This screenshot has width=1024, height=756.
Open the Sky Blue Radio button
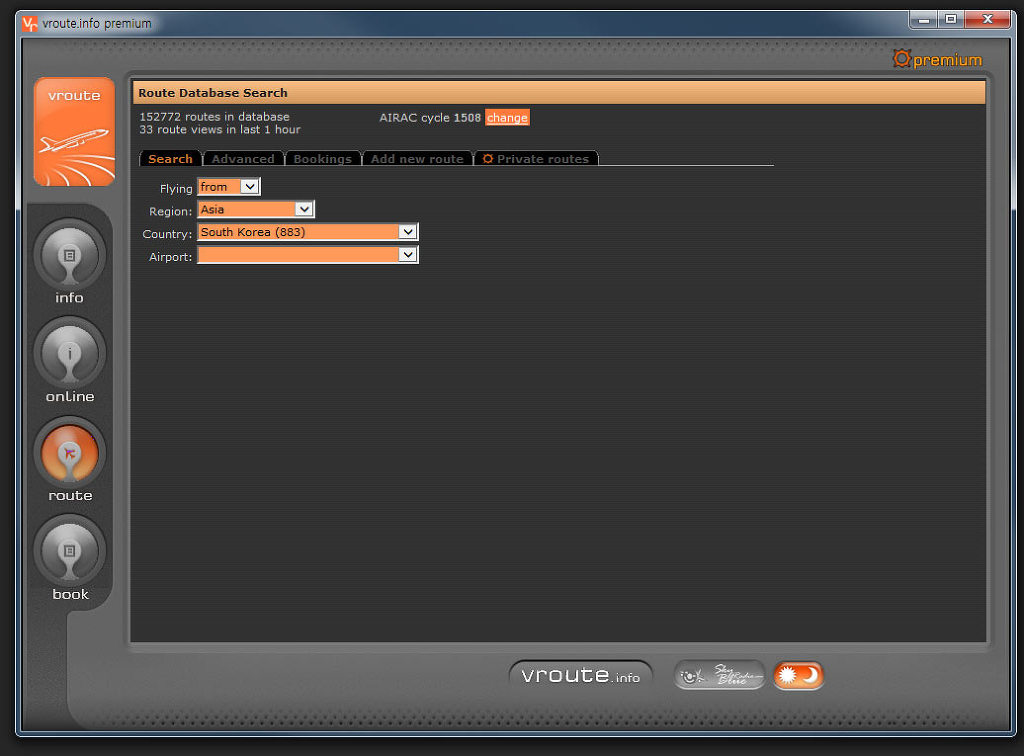[719, 675]
